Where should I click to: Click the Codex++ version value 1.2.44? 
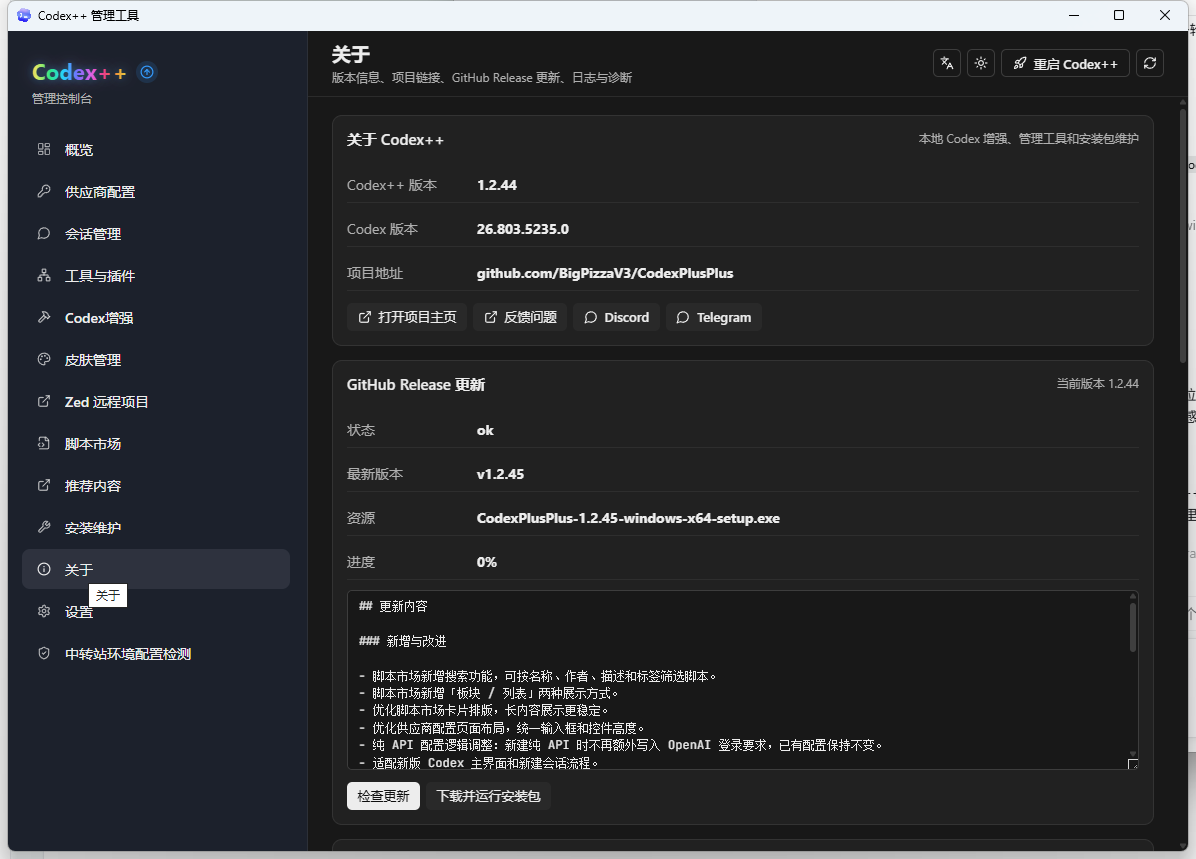497,185
